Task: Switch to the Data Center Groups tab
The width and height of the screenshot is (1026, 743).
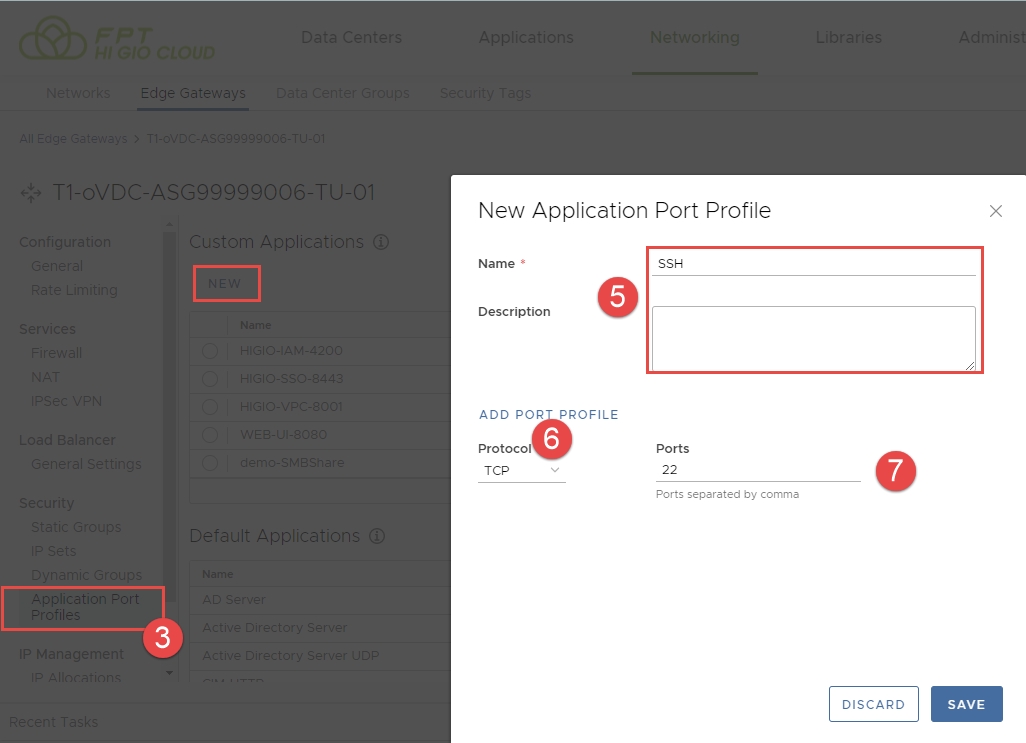Action: click(x=342, y=93)
